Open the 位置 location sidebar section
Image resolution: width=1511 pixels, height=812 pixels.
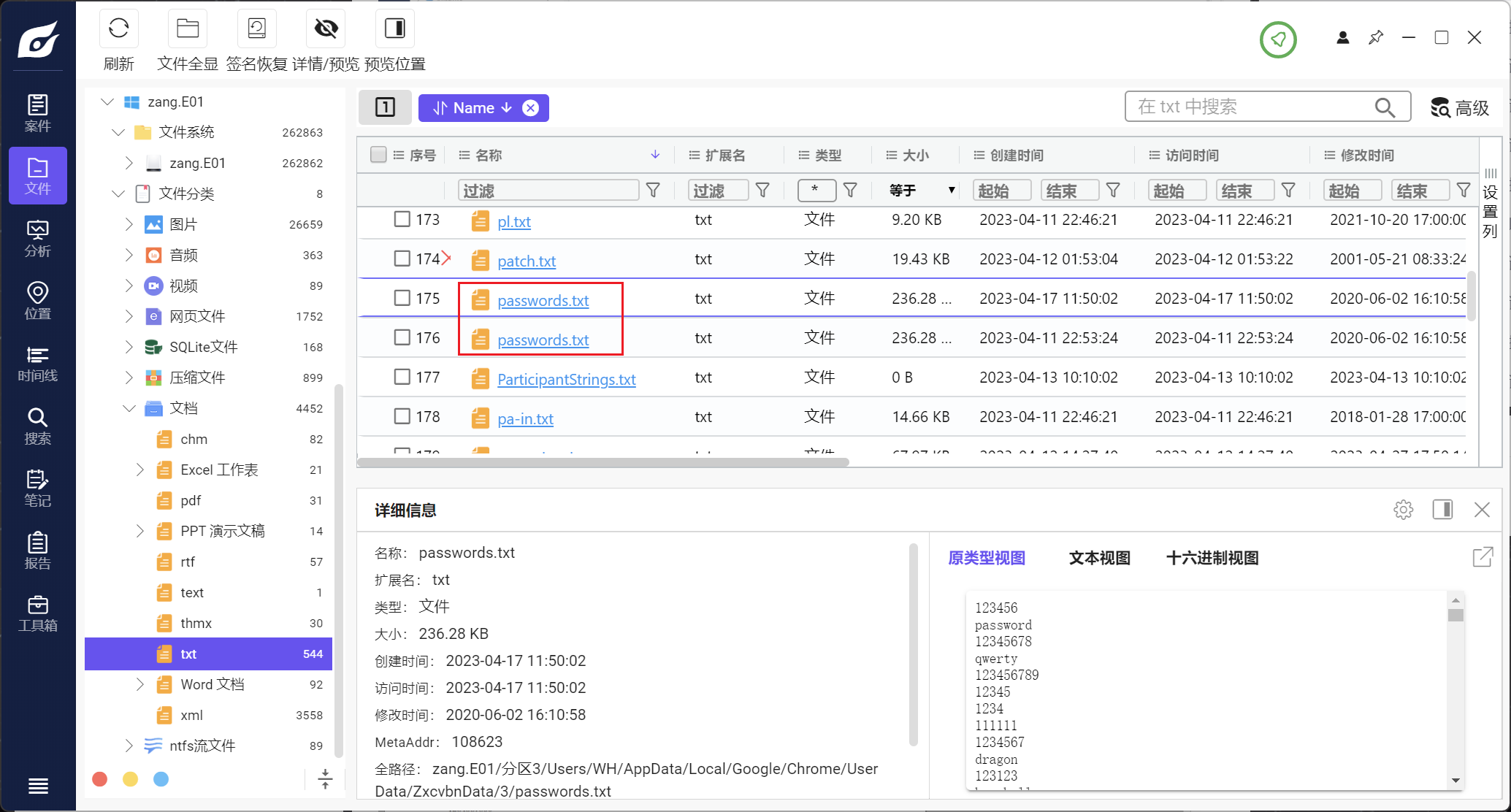(38, 300)
